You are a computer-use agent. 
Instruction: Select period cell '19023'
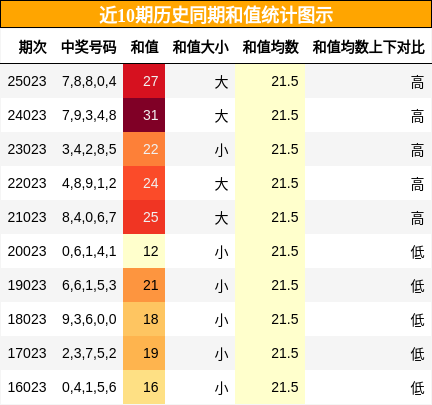pyautogui.click(x=27, y=285)
